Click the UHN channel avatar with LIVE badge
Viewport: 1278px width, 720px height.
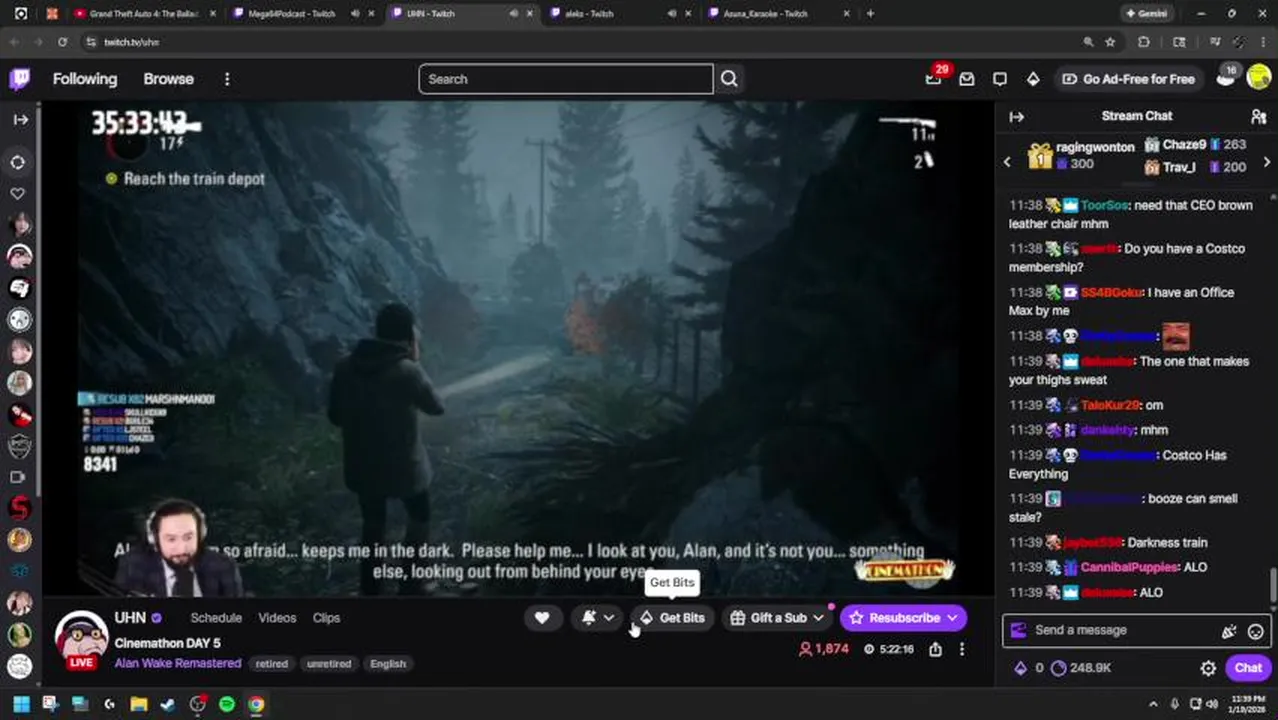81,640
